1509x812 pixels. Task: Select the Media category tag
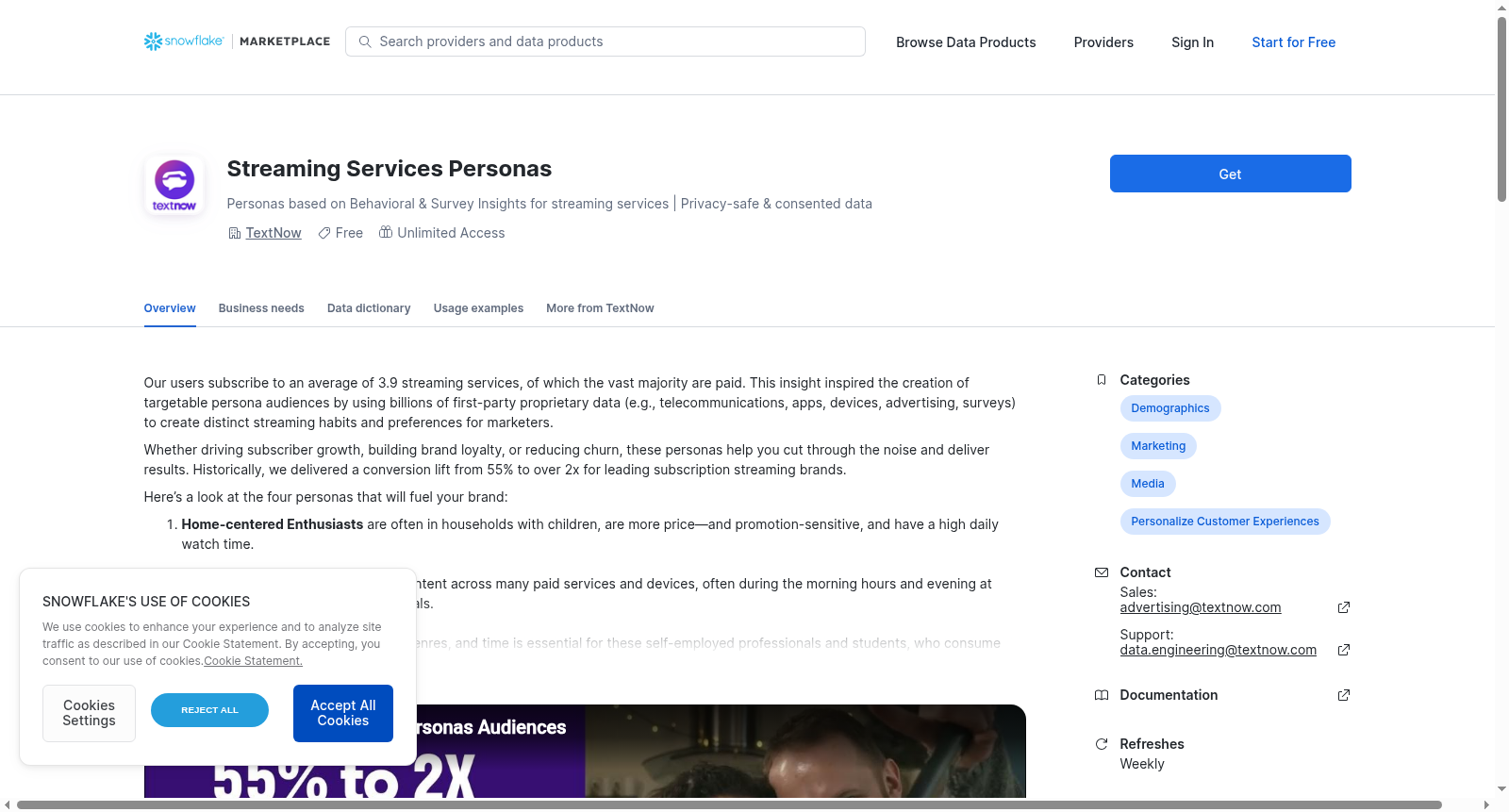pyautogui.click(x=1148, y=484)
